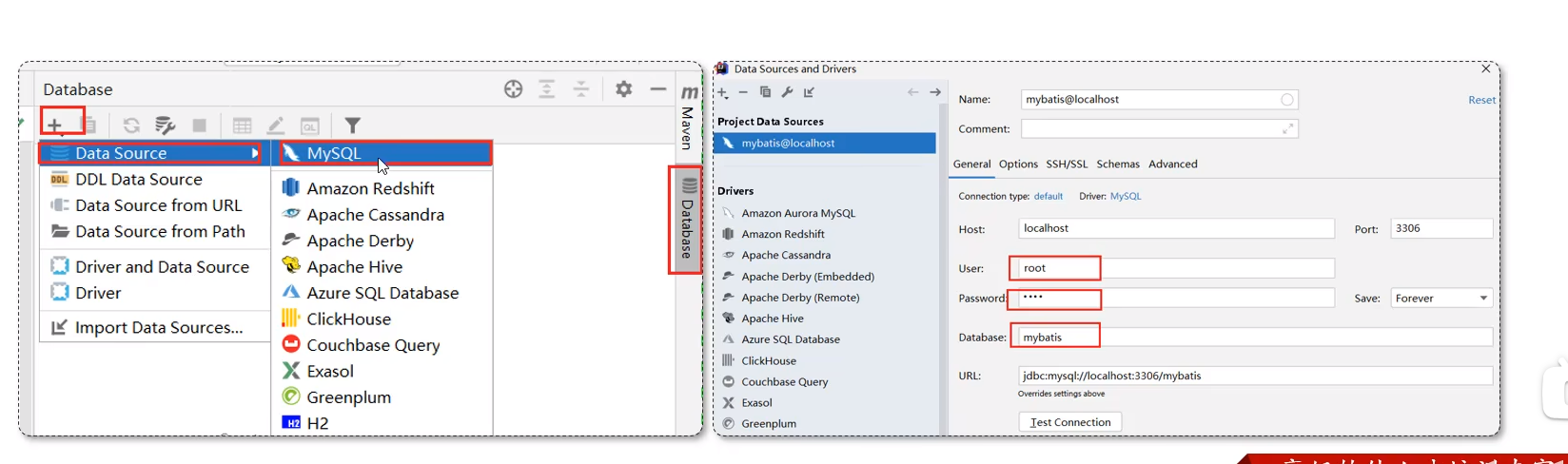Click the URL input field

point(1255,376)
